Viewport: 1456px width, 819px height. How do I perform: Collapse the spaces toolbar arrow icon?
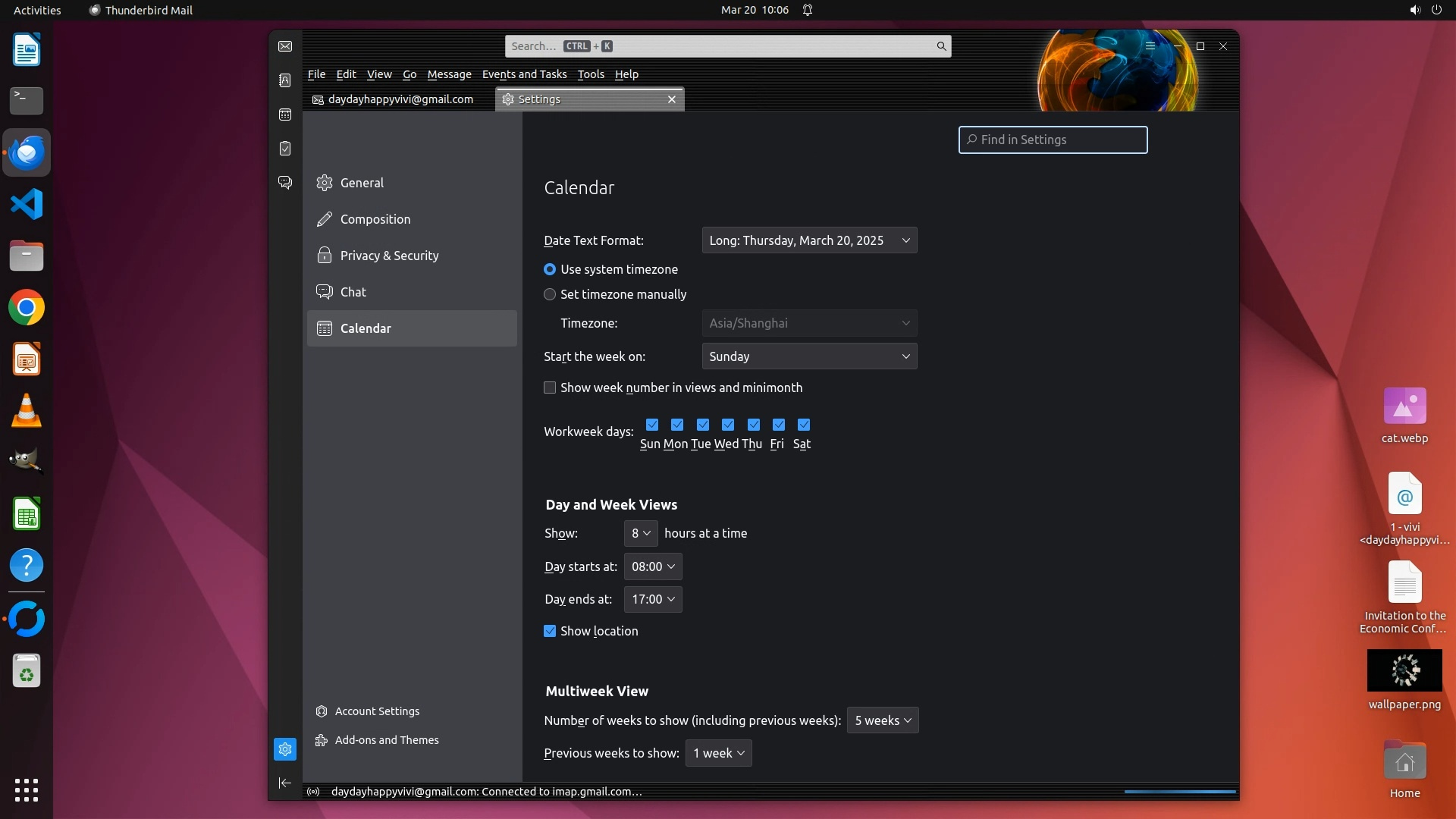coord(285,783)
